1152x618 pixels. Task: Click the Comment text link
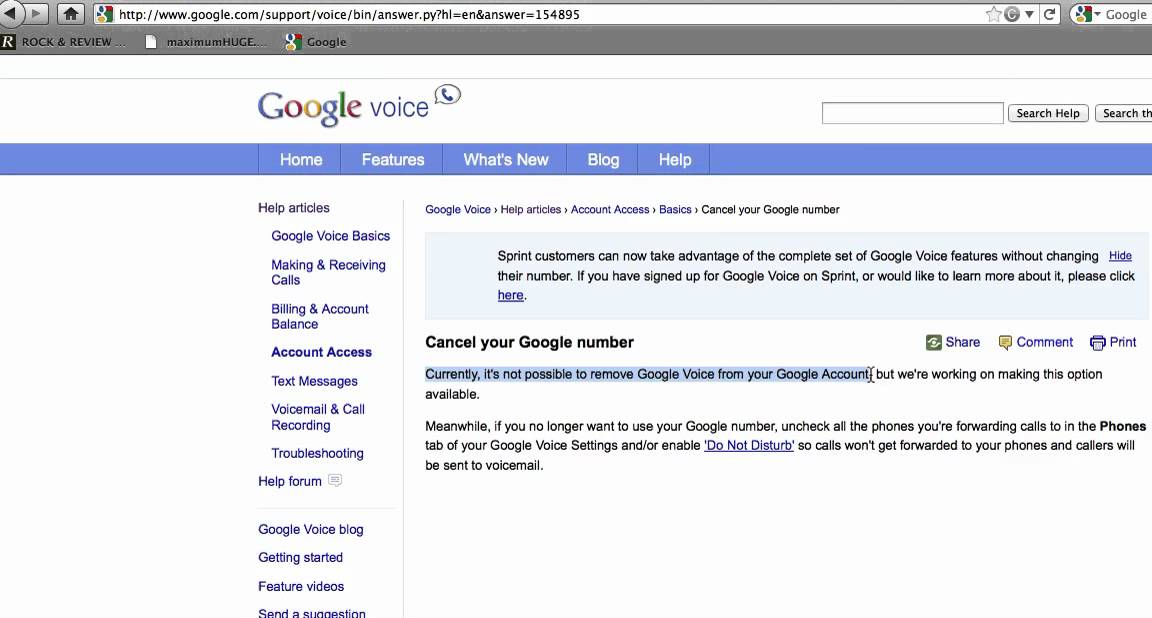click(1045, 342)
